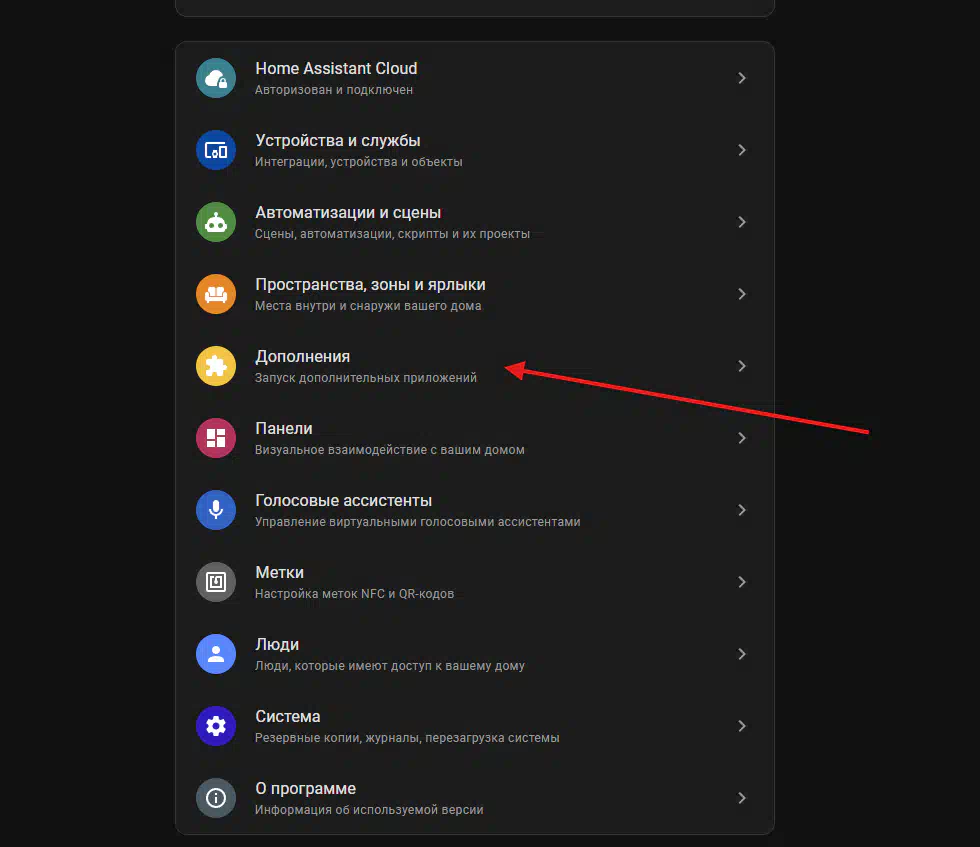Open chevron for Метки
The width and height of the screenshot is (980, 847).
[742, 582]
